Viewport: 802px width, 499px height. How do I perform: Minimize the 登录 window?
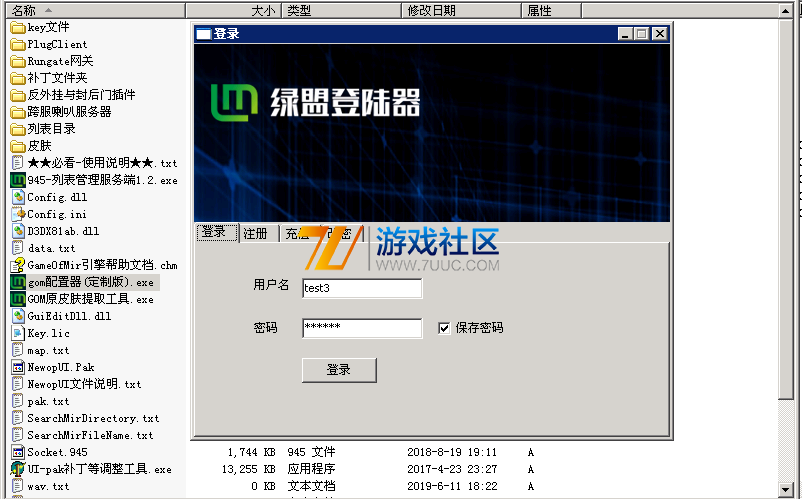[625, 34]
